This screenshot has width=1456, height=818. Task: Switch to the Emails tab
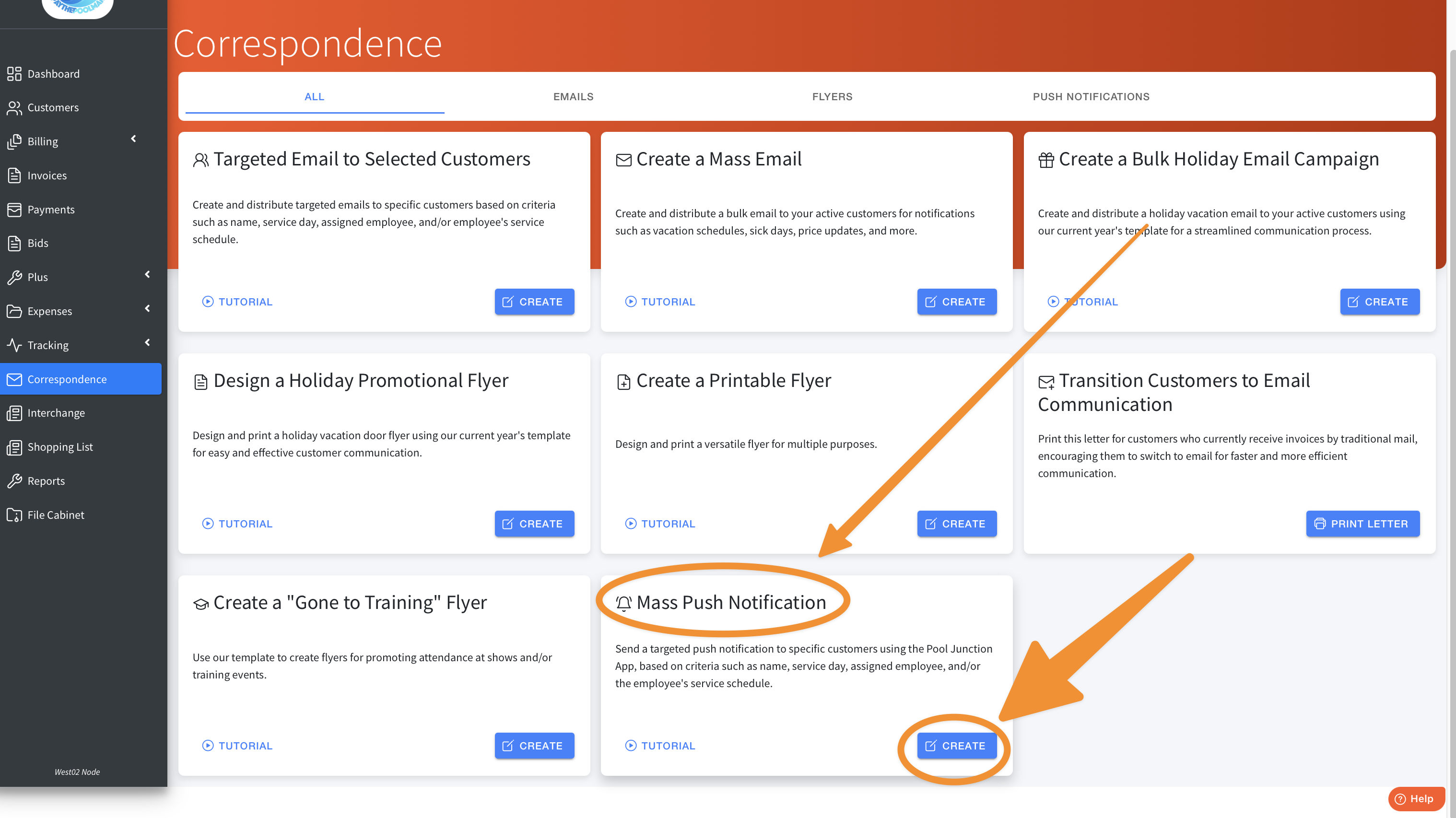click(x=573, y=96)
